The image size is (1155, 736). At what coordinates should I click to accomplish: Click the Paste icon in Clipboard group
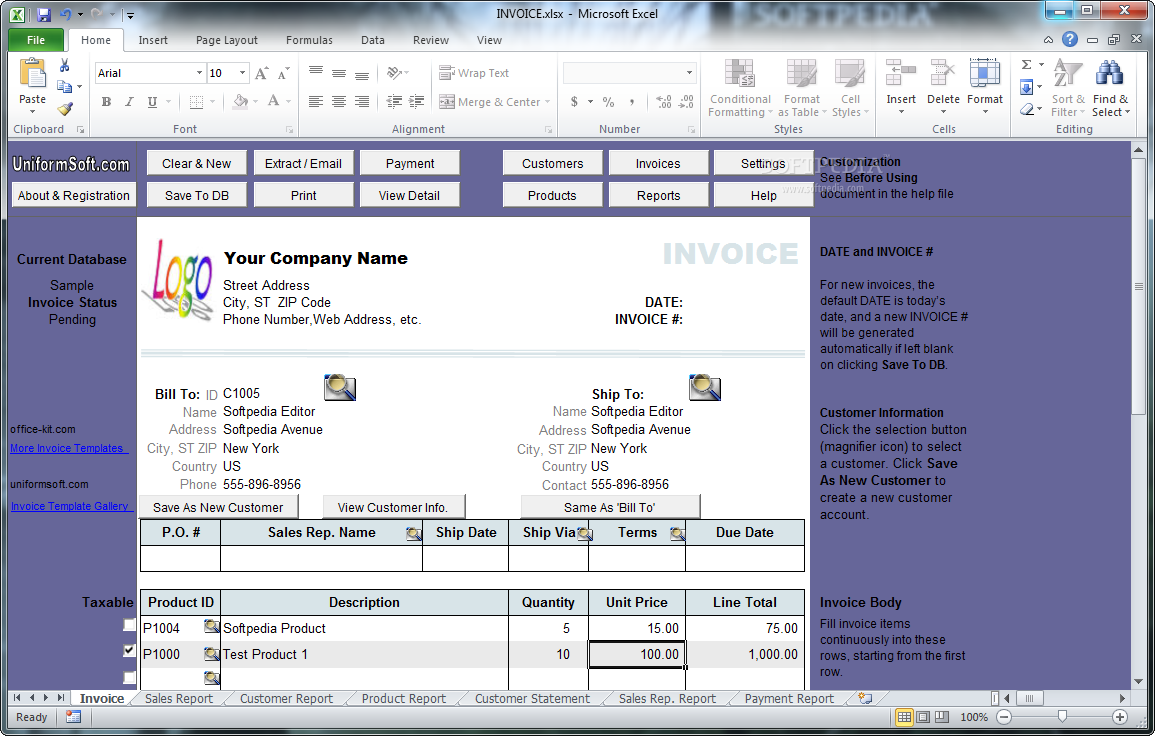coord(32,75)
